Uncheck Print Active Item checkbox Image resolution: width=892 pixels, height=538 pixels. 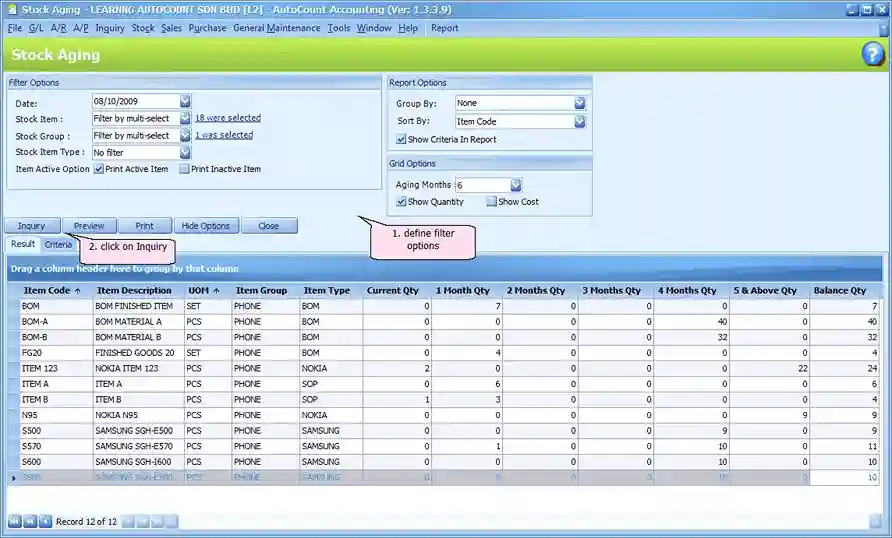[99, 169]
